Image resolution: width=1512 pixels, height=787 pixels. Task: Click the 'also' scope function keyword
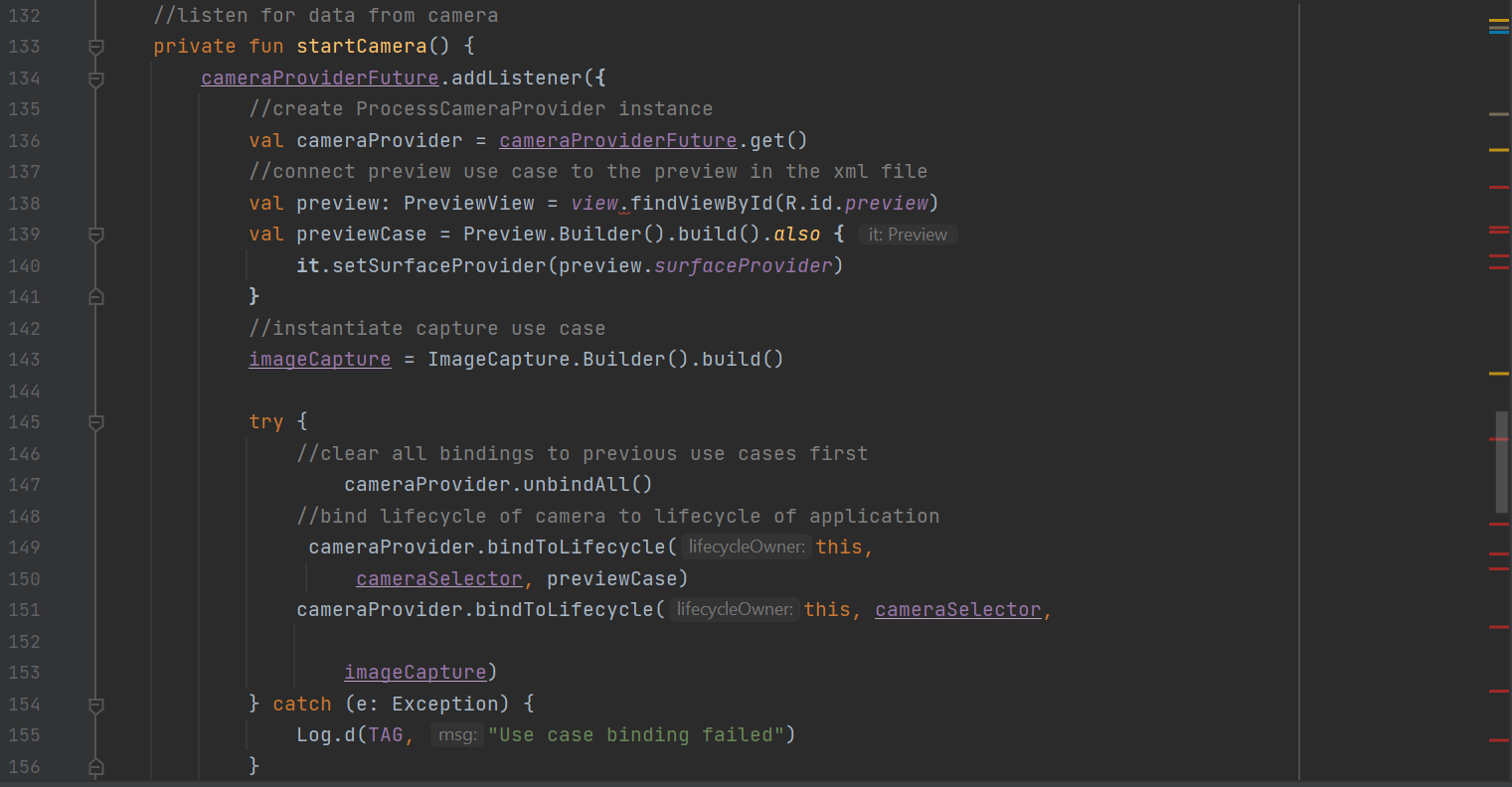click(797, 235)
